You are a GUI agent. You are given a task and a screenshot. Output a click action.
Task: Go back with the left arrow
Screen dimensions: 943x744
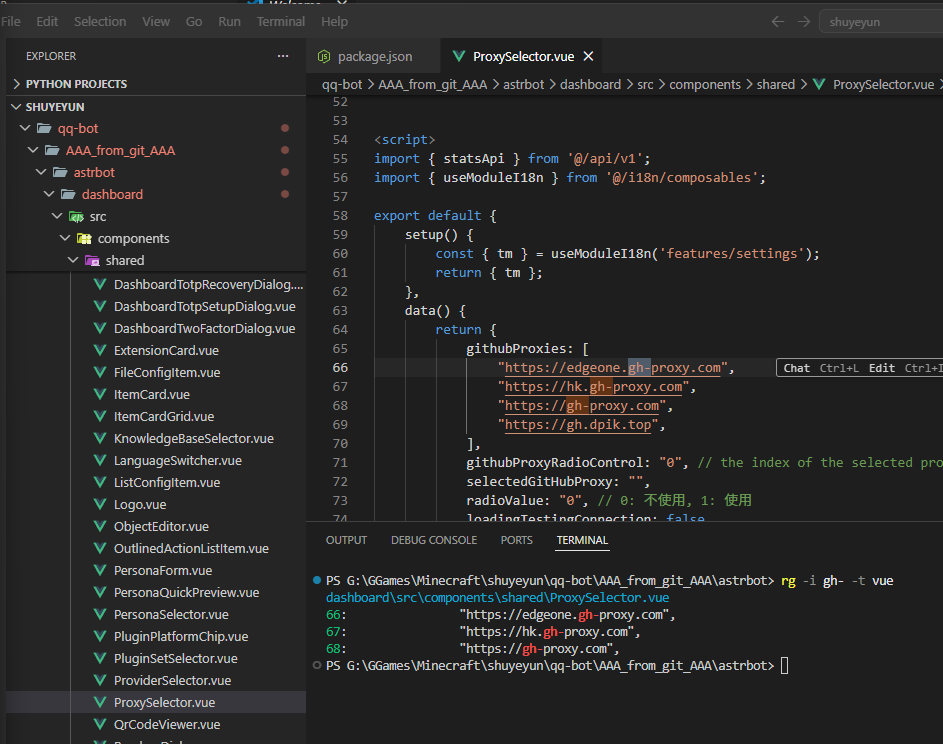pyautogui.click(x=778, y=22)
